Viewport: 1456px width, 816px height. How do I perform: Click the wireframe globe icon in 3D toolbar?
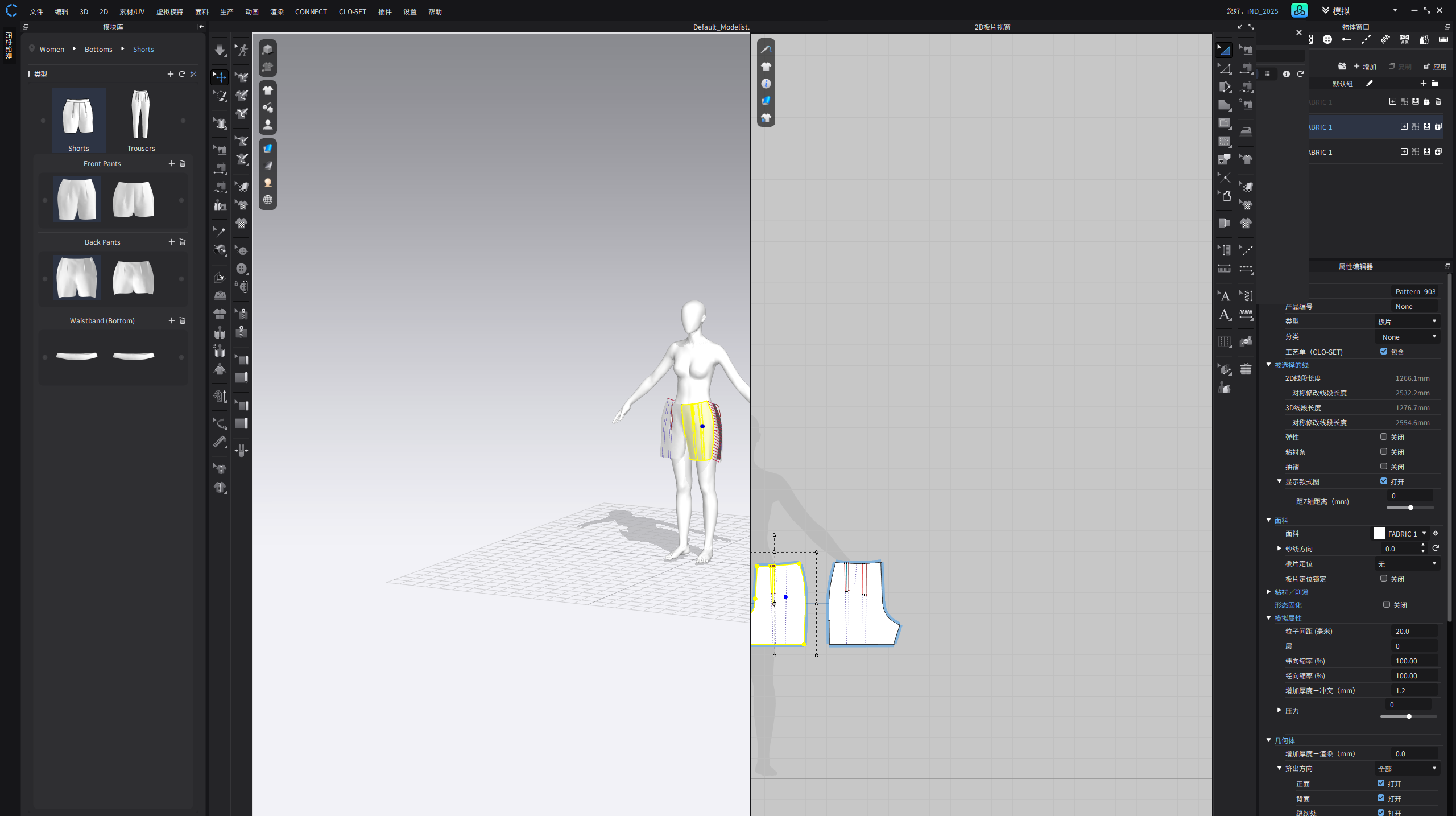(x=268, y=200)
